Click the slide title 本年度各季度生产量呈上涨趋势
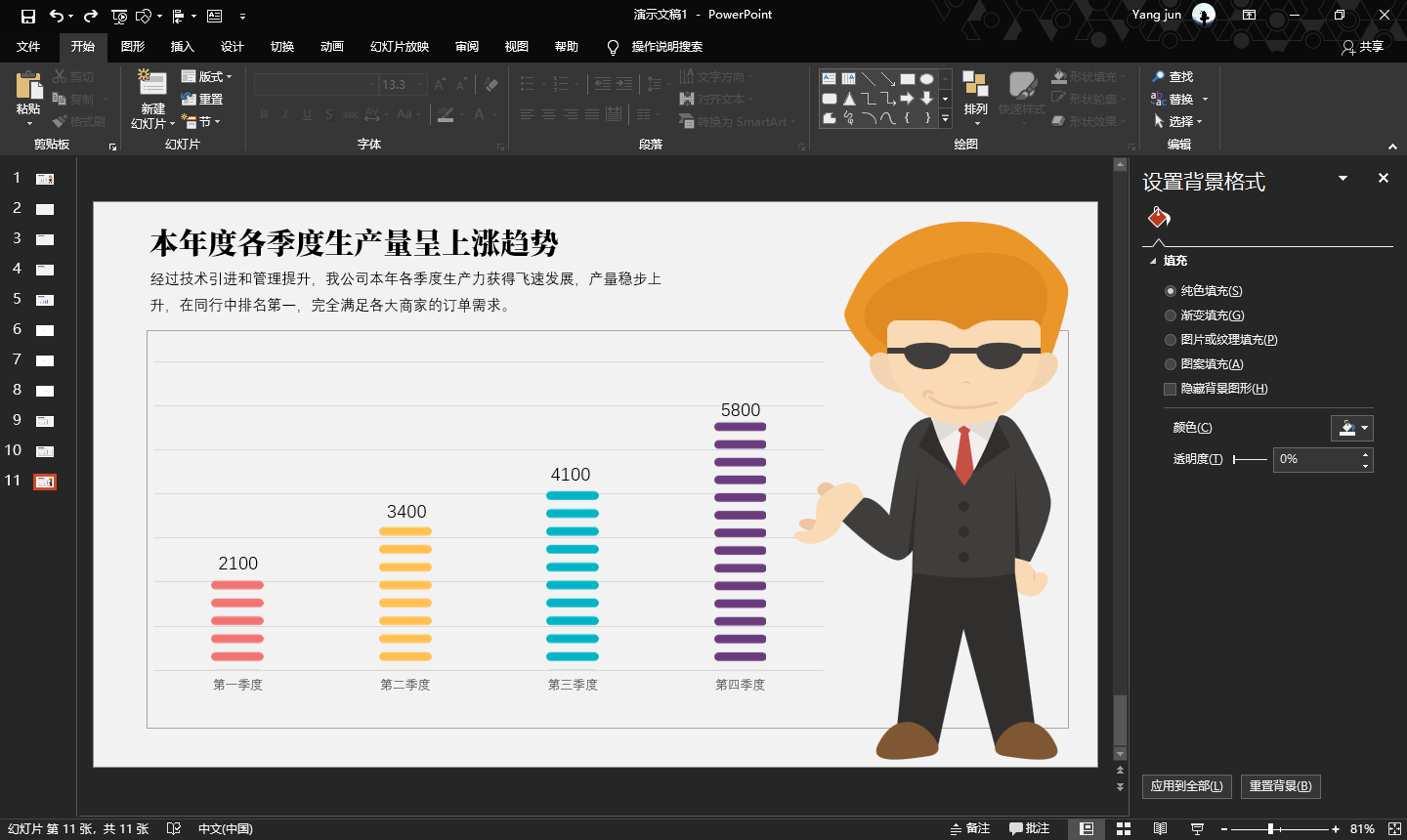 tap(354, 242)
